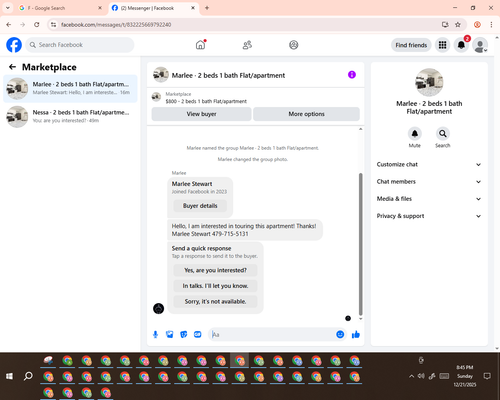500x400 pixels.
Task: Click the browser back arrow
Action: coord(9,25)
